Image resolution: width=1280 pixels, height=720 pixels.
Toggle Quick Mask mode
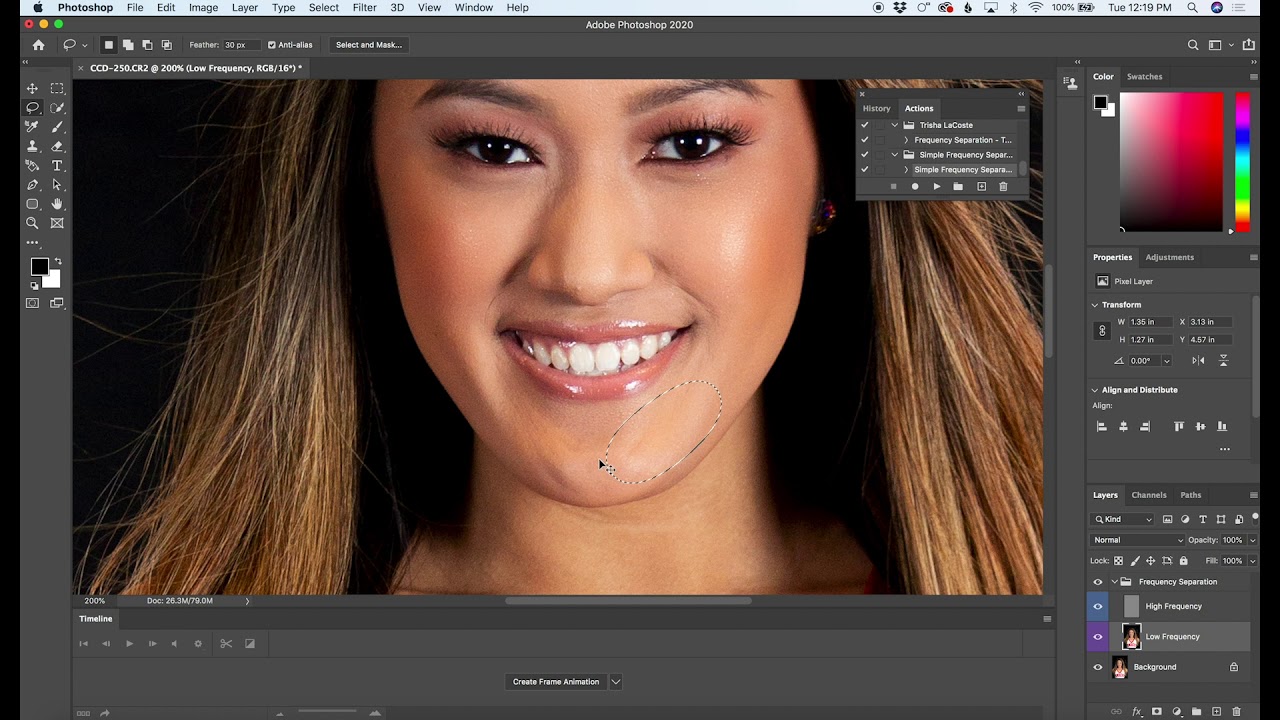[32, 303]
